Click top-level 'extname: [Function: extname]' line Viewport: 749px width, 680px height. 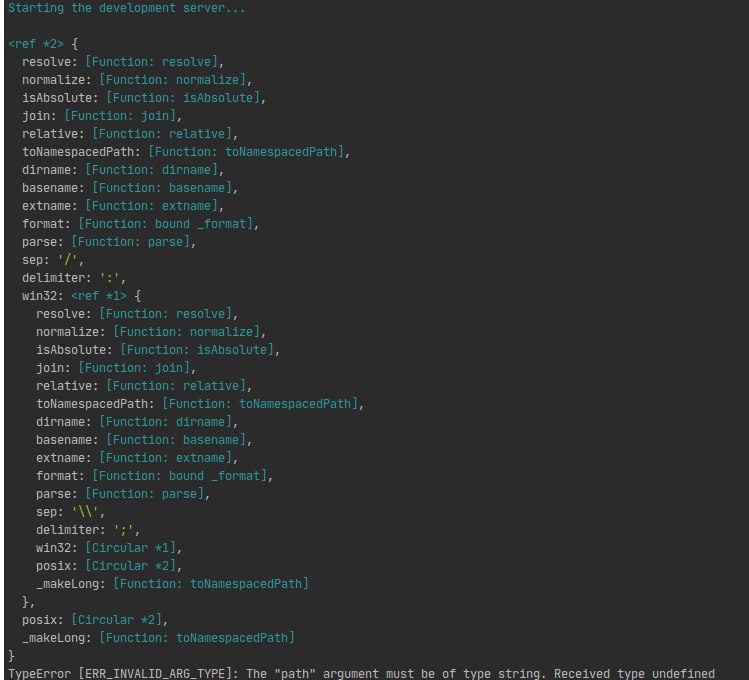tap(123, 206)
